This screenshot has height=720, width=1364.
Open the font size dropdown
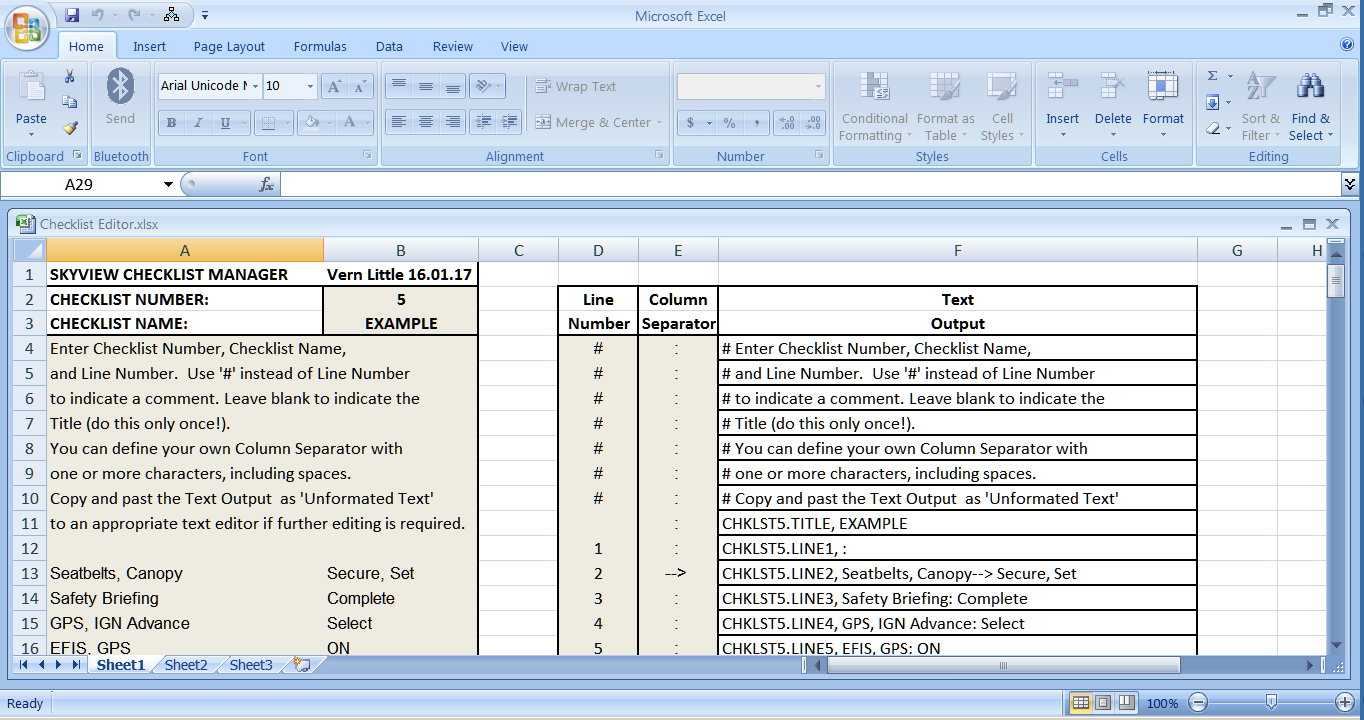point(310,86)
